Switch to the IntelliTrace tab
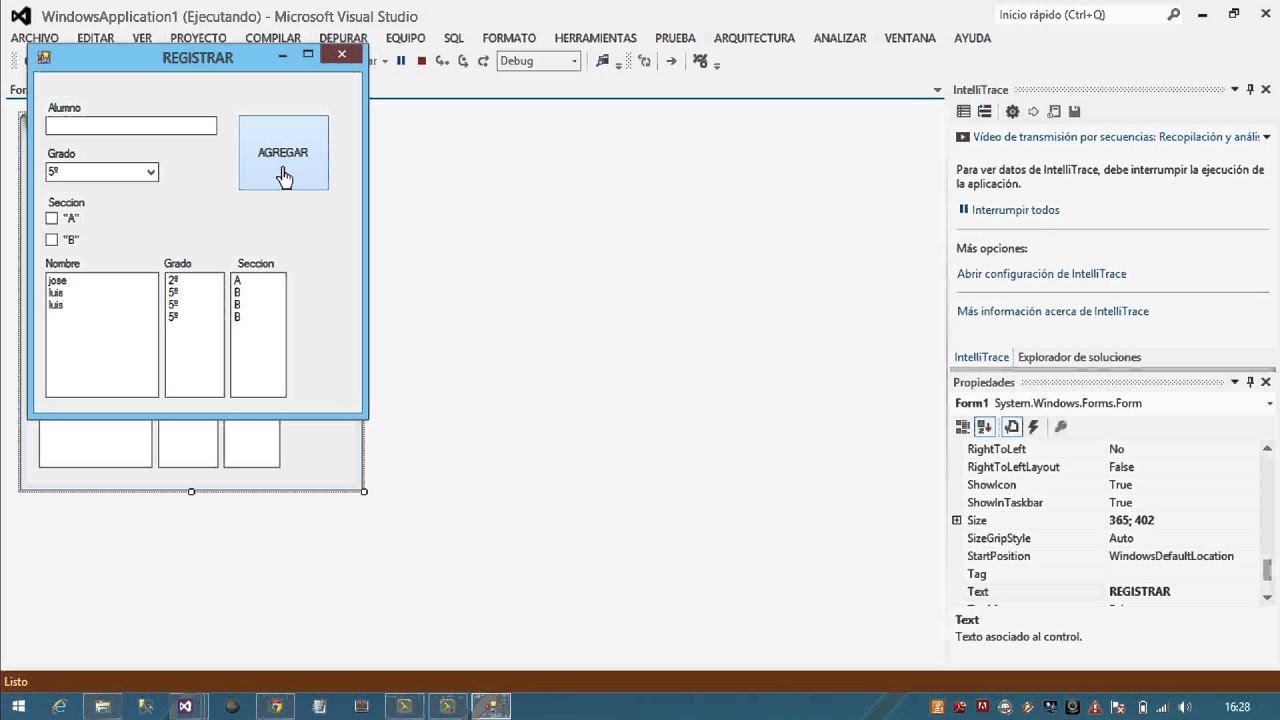The width and height of the screenshot is (1280, 720). click(x=981, y=357)
